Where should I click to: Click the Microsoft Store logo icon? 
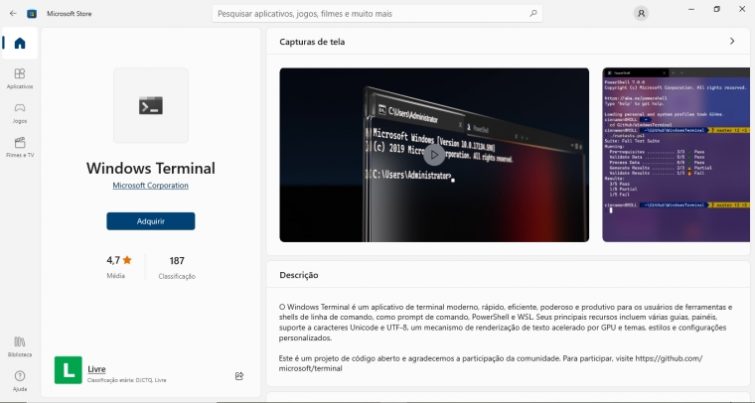(x=32, y=13)
